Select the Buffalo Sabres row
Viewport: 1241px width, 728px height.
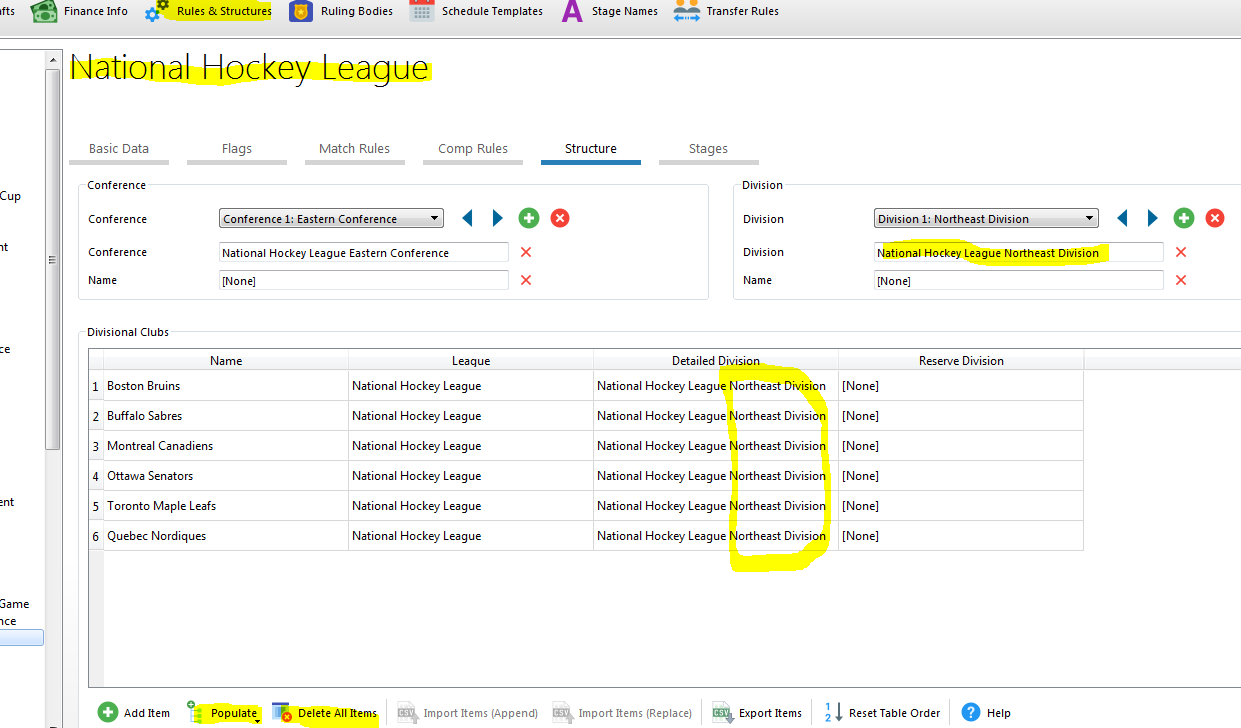click(x=586, y=416)
